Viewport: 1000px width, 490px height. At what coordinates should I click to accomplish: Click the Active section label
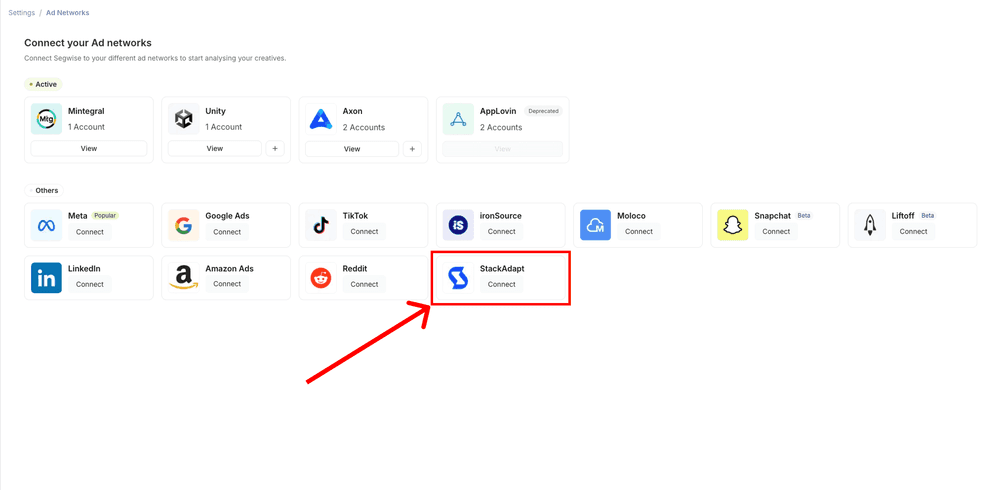43,84
